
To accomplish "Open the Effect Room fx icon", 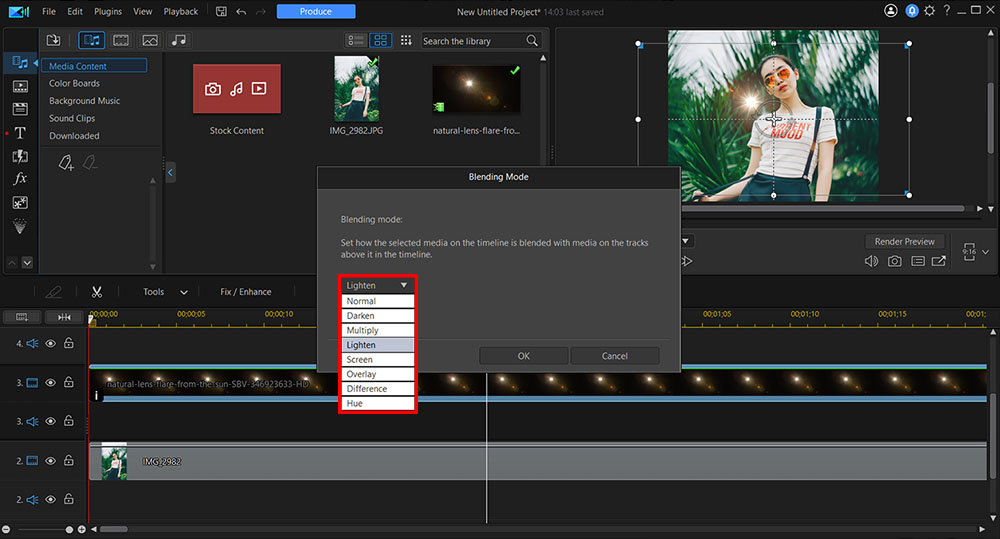I will pos(19,179).
